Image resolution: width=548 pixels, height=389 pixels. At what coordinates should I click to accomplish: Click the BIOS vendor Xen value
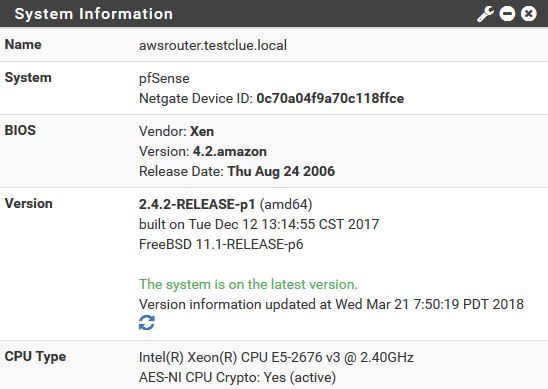pyautogui.click(x=202, y=132)
